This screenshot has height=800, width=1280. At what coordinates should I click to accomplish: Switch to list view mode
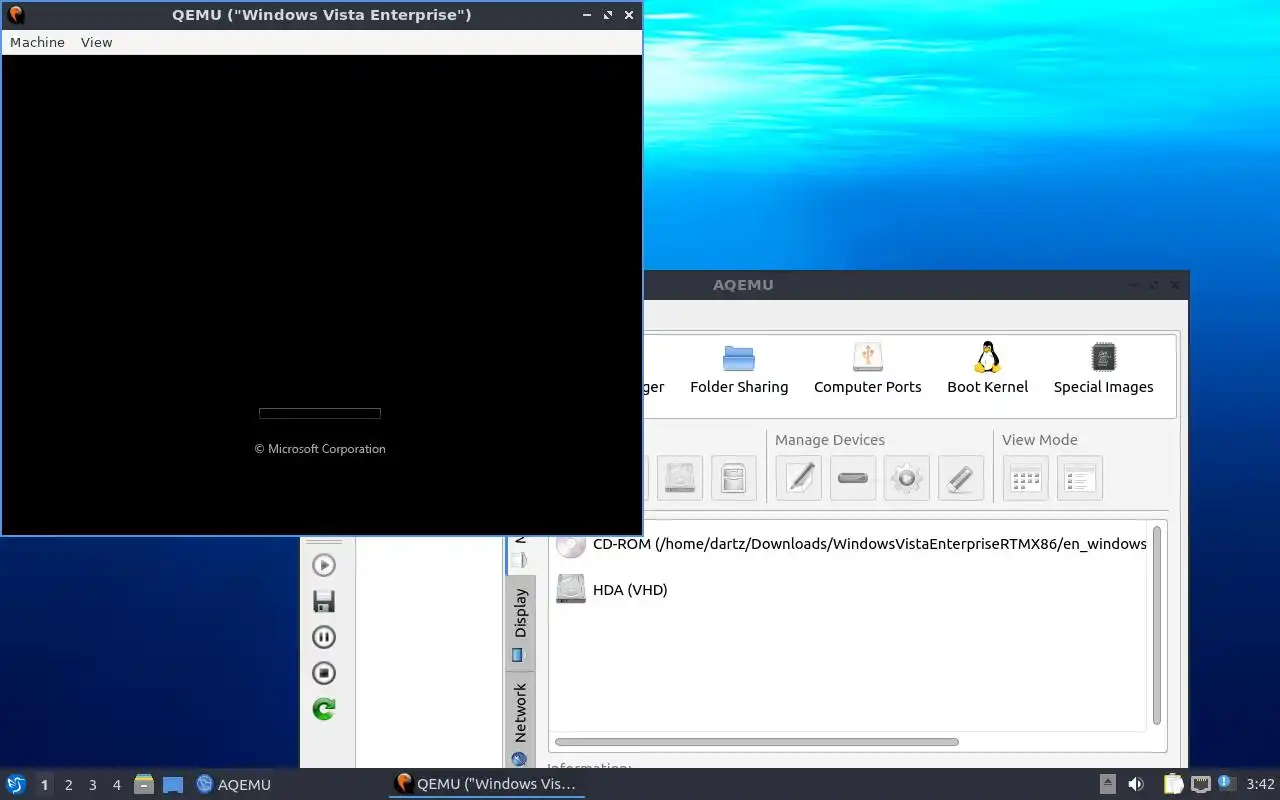pyautogui.click(x=1080, y=478)
